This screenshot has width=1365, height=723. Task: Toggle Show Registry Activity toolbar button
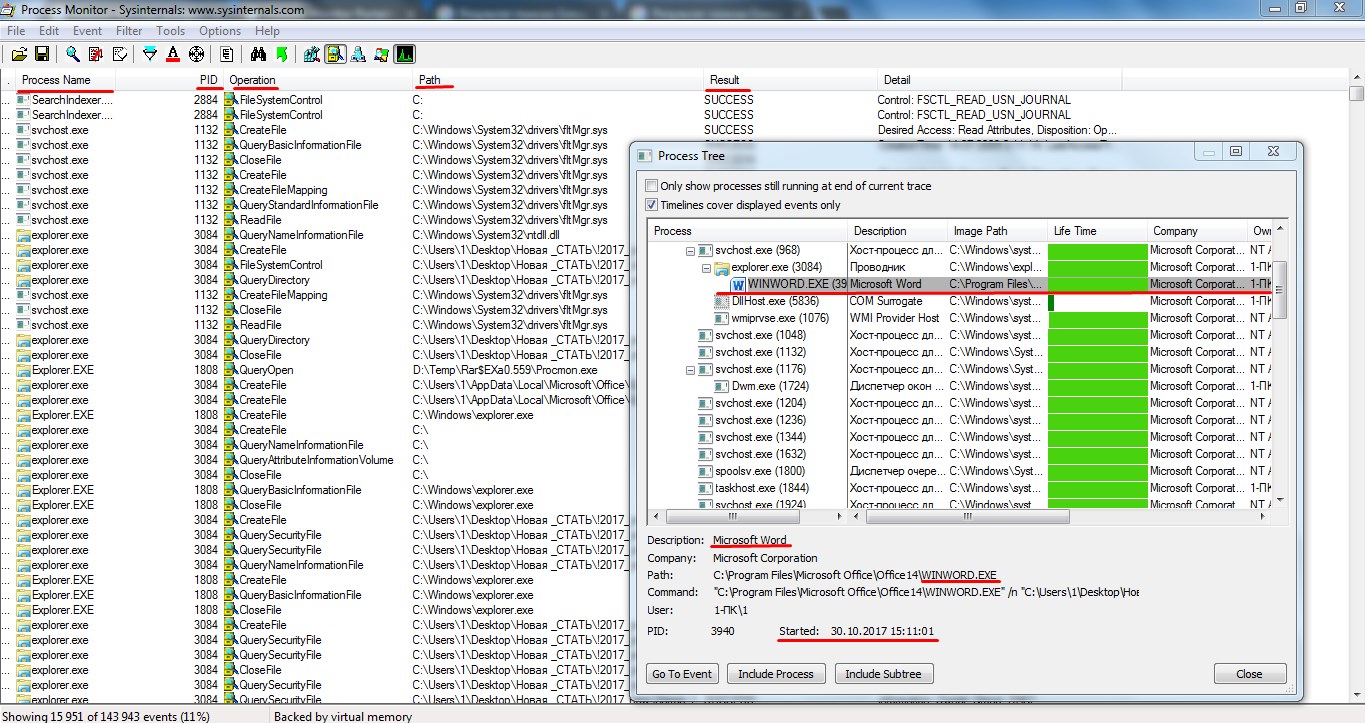coord(312,53)
